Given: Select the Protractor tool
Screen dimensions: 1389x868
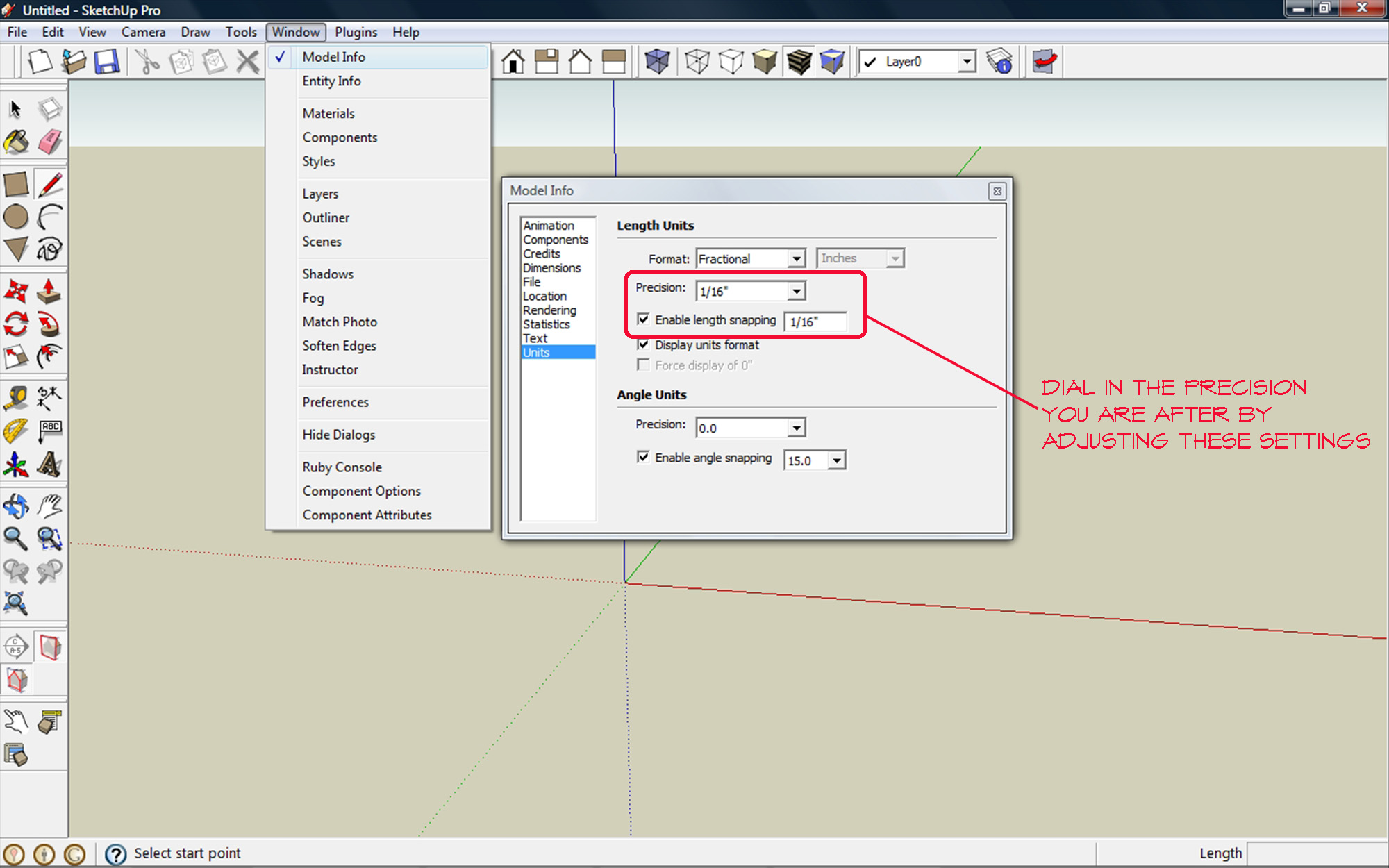Looking at the screenshot, I should 16,431.
